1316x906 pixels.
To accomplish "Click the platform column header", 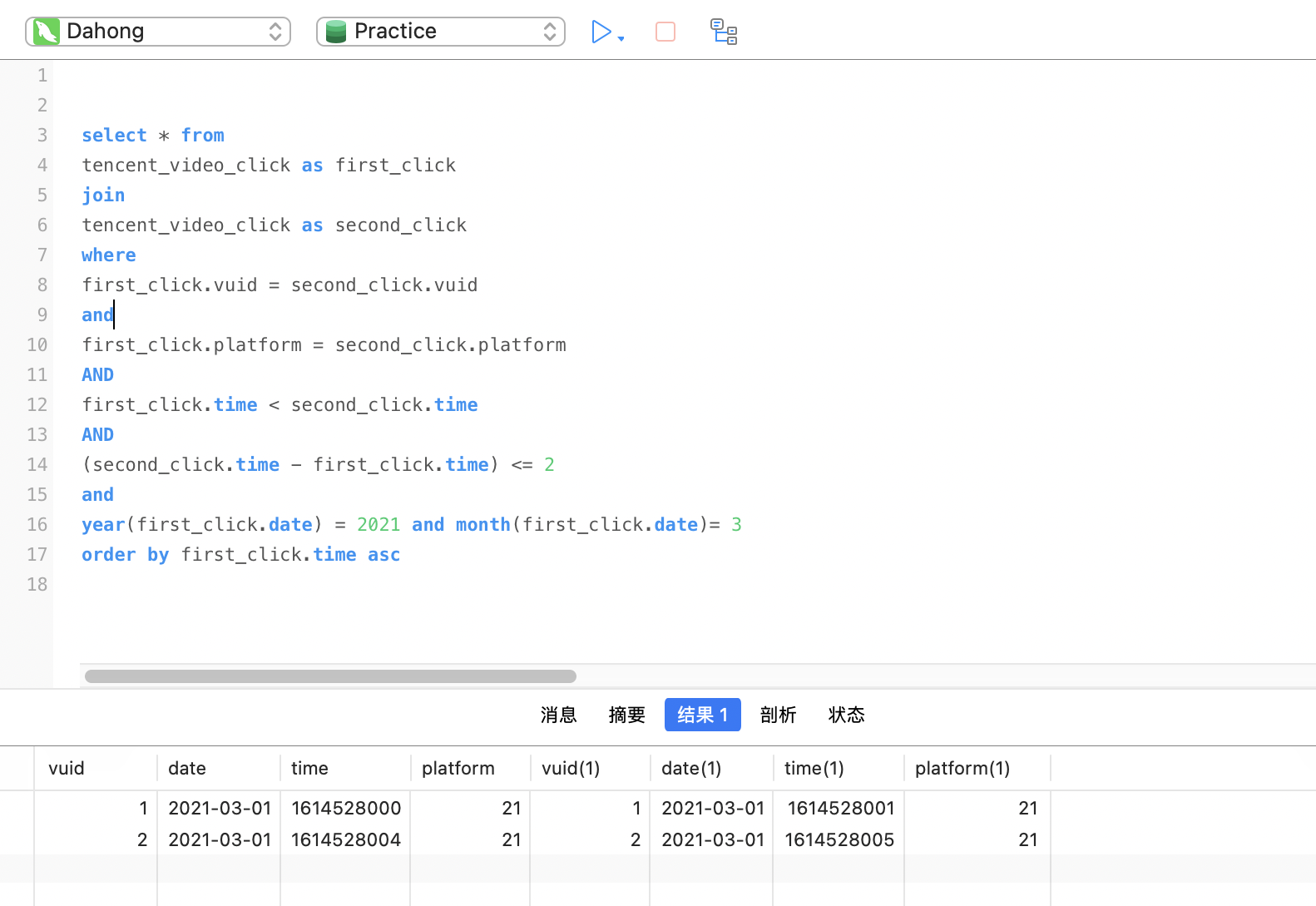I will click(x=470, y=768).
